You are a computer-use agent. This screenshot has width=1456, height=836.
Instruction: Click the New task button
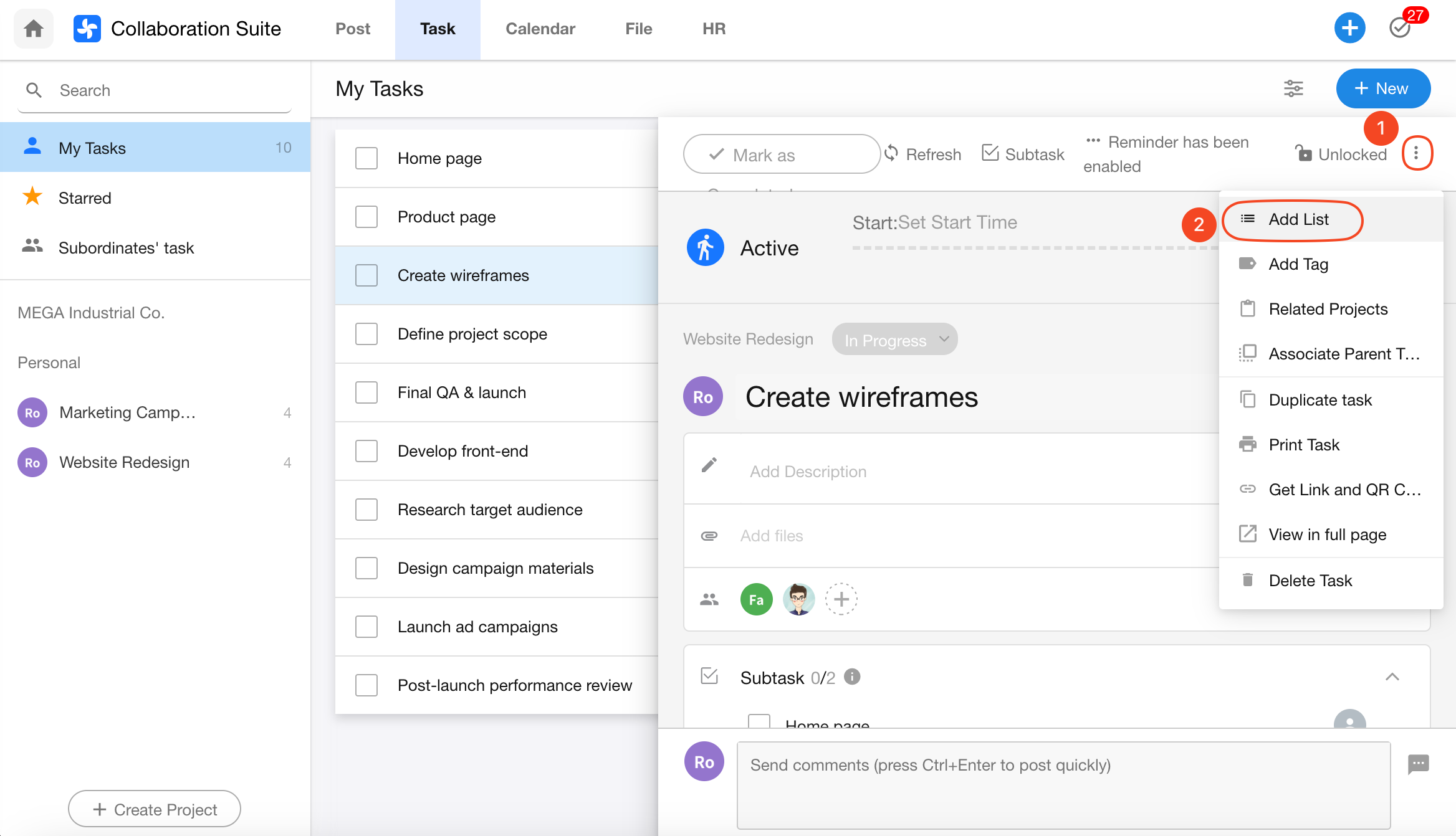click(1382, 88)
